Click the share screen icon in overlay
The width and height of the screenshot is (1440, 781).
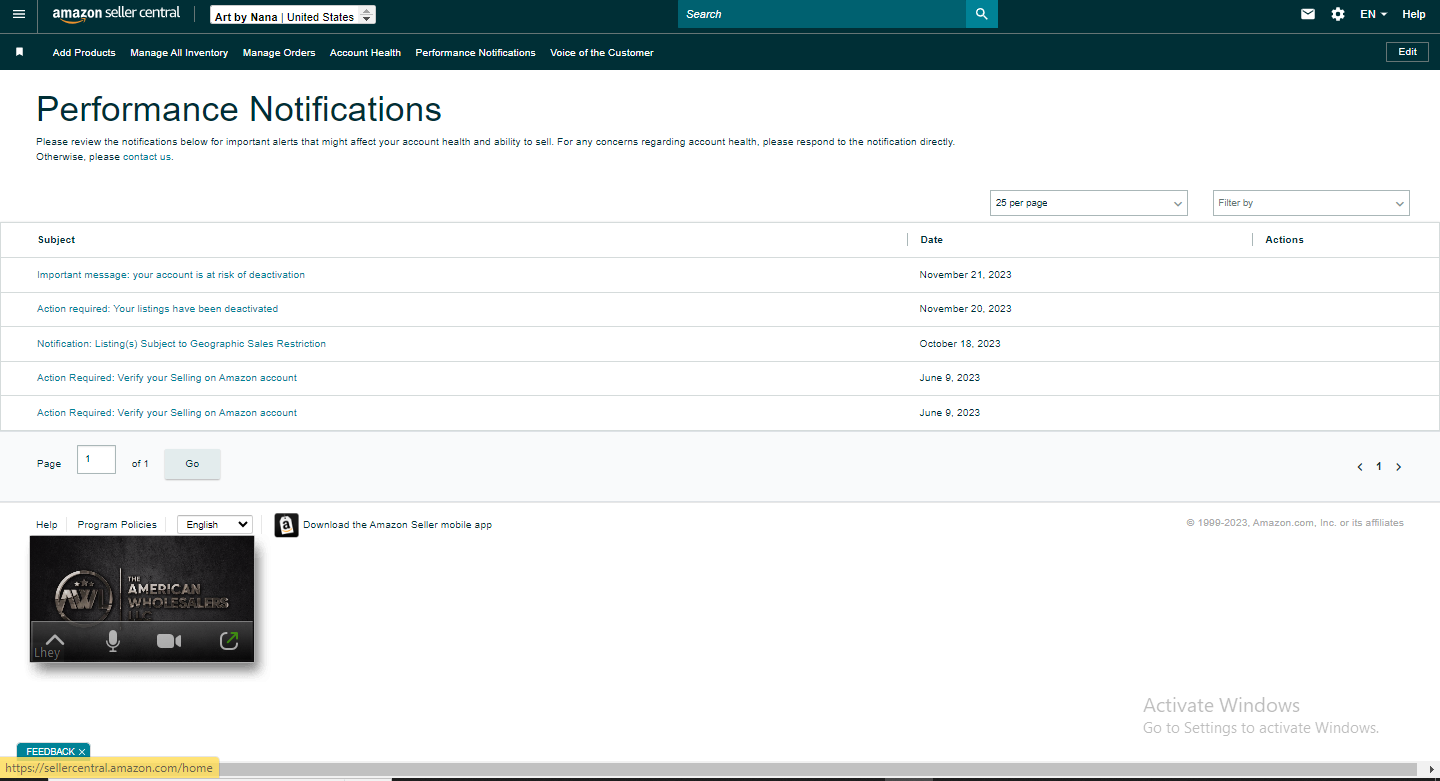(229, 640)
